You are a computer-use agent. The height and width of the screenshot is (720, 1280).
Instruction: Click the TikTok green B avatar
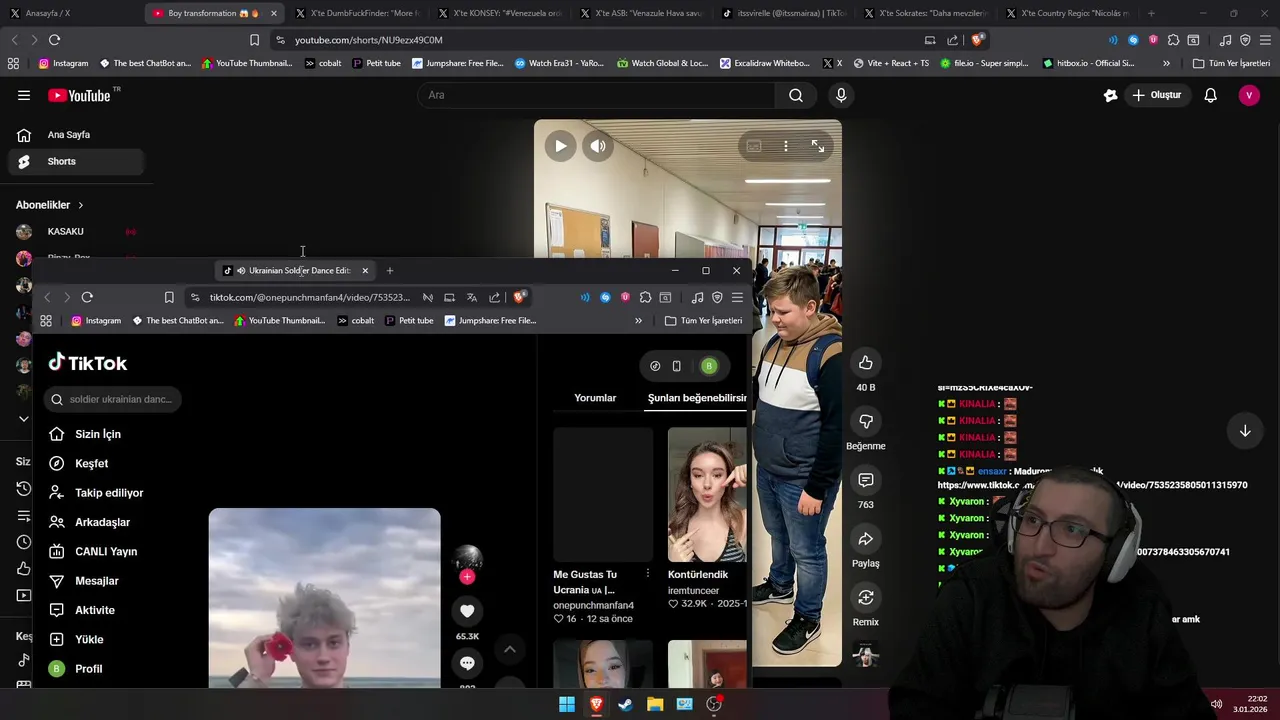(709, 366)
